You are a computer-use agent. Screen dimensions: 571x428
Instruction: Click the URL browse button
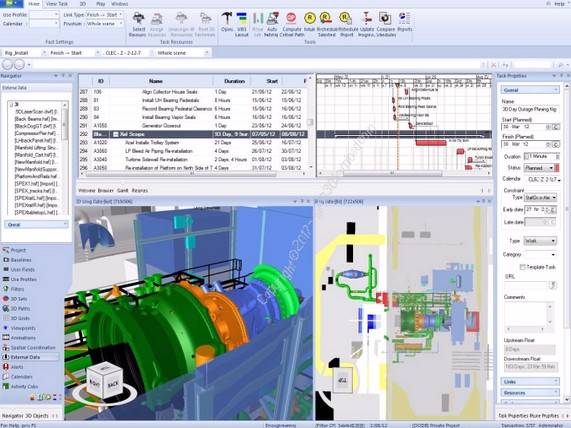click(553, 285)
